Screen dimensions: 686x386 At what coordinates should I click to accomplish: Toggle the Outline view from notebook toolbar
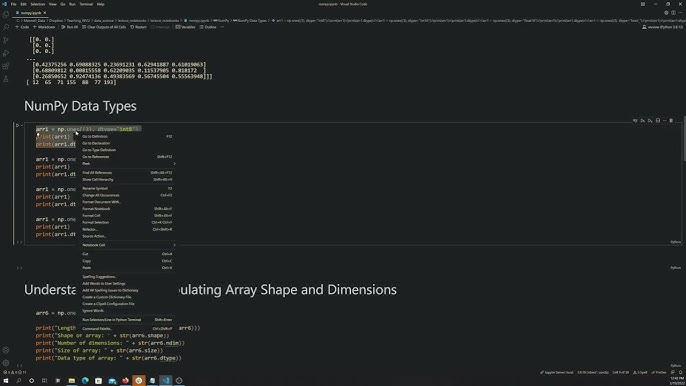208,27
